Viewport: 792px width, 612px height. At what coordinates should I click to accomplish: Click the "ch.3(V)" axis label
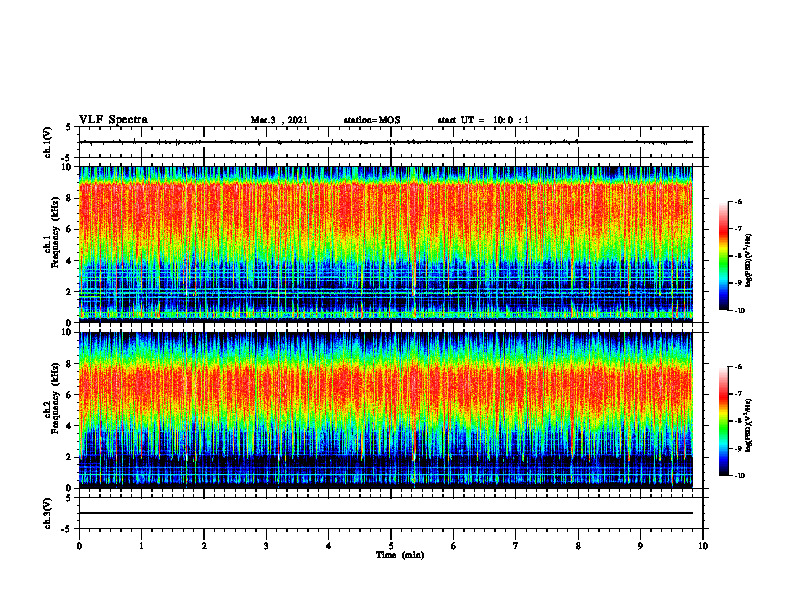tap(48, 513)
